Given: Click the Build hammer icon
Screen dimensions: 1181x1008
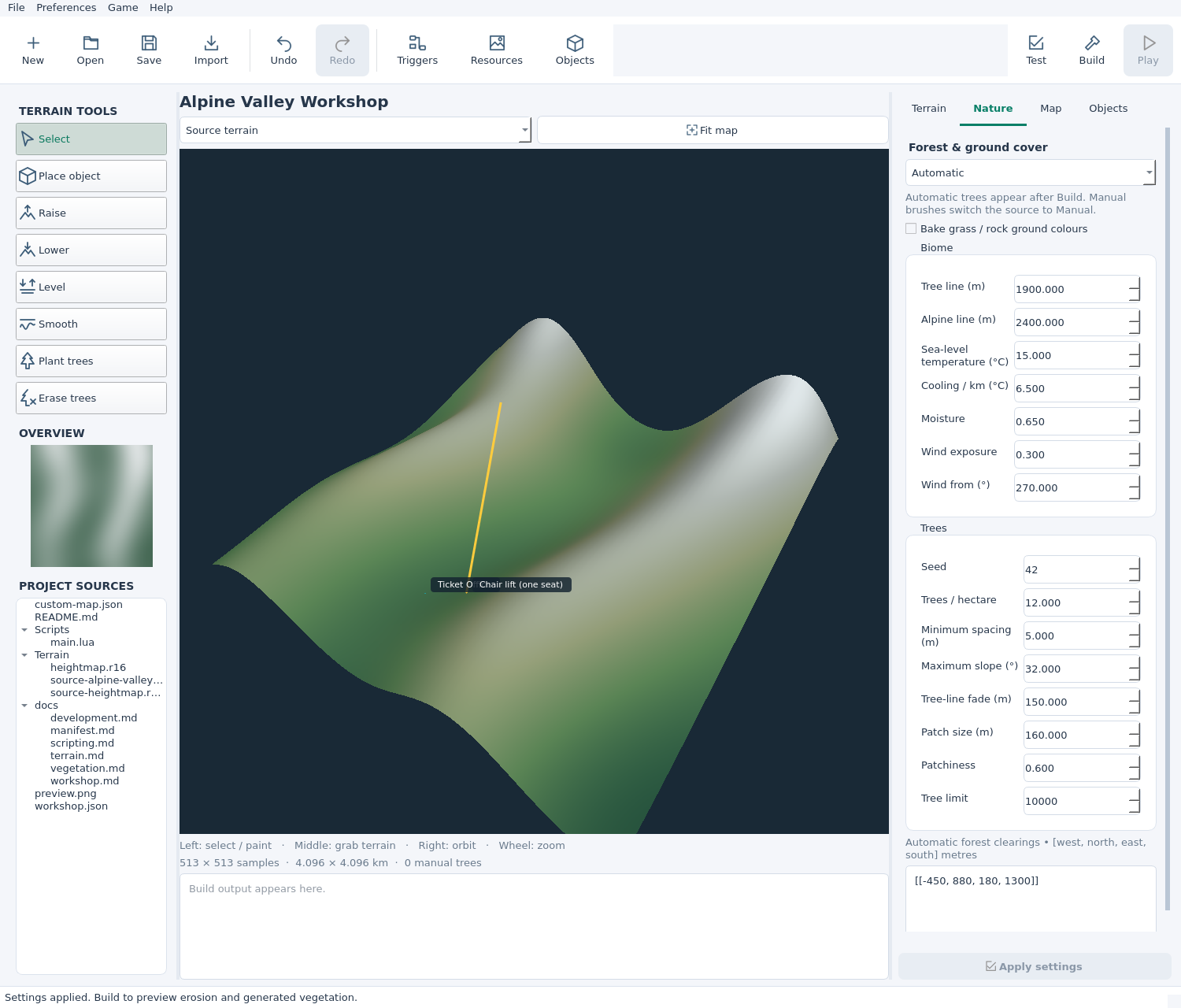Looking at the screenshot, I should (1091, 50).
